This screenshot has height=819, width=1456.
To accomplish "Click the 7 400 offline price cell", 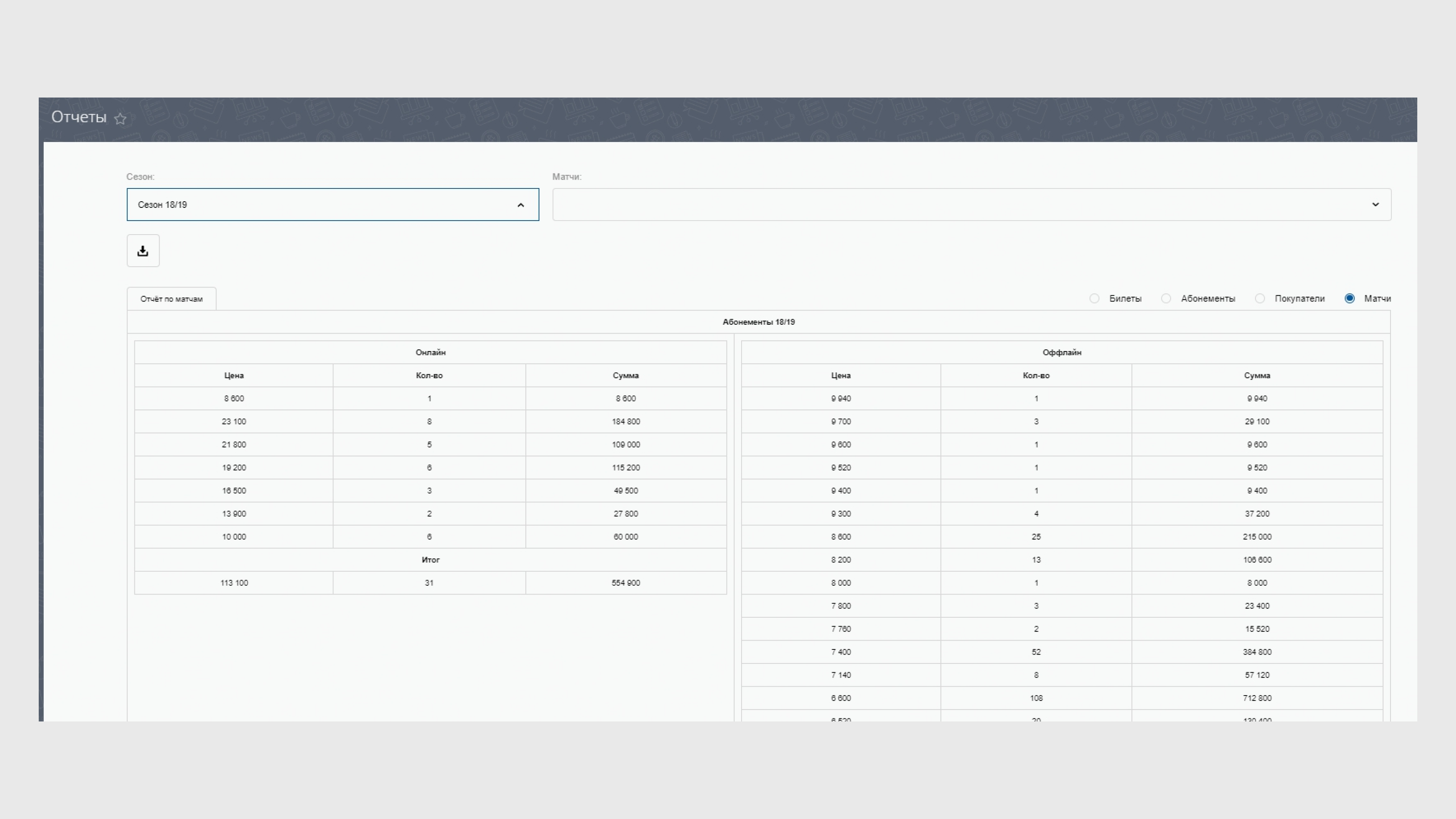I will (x=841, y=653).
